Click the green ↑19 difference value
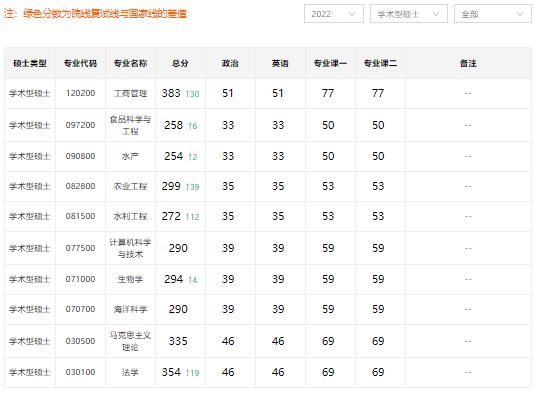Image resolution: width=539 pixels, height=394 pixels. coord(192,373)
